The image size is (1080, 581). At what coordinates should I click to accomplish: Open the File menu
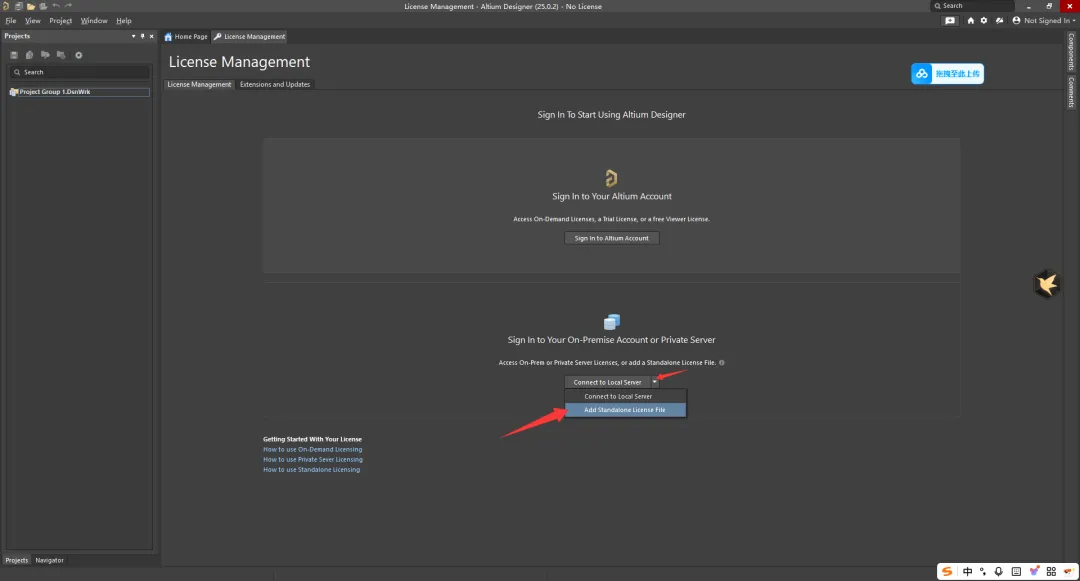[x=11, y=21]
